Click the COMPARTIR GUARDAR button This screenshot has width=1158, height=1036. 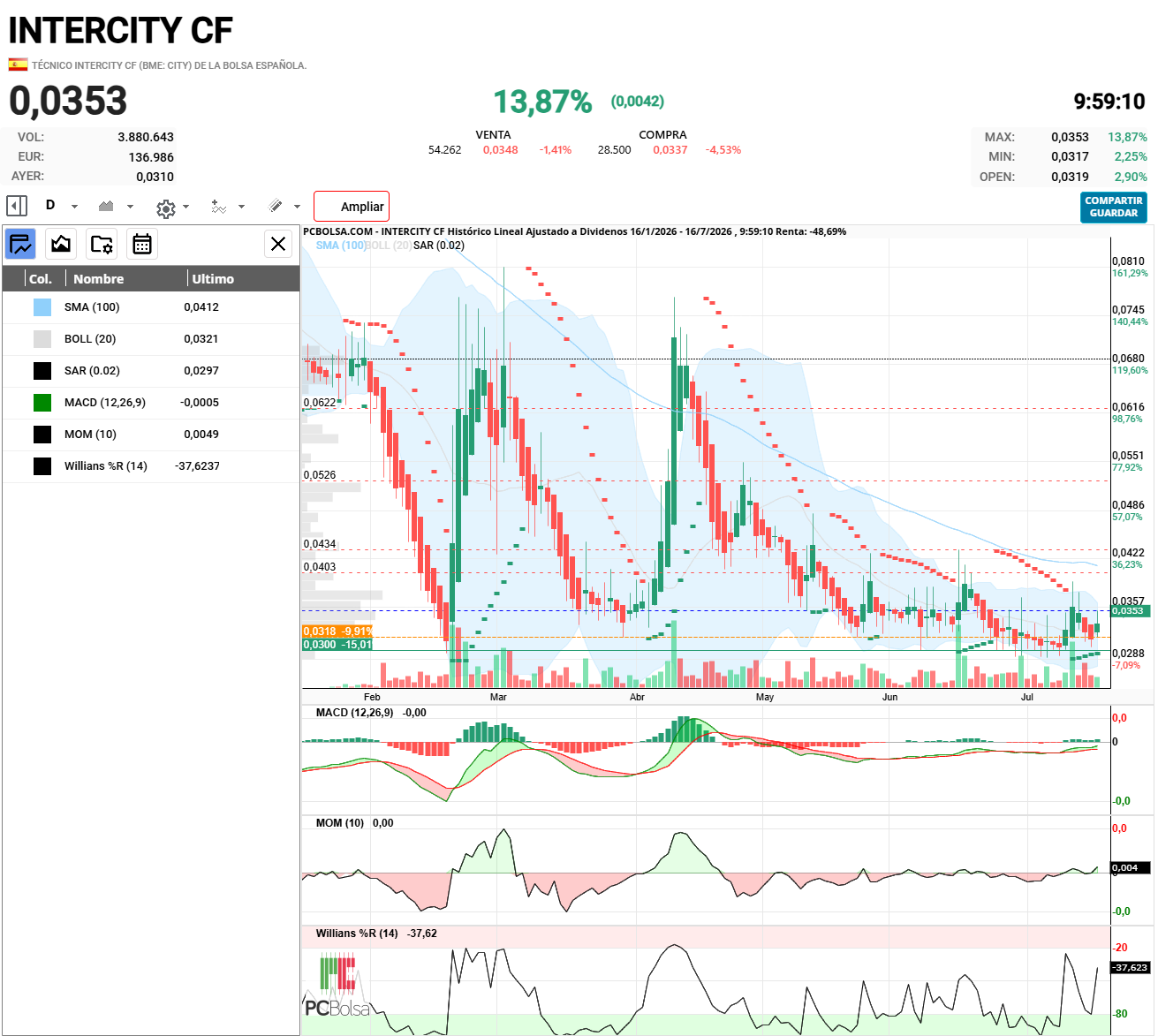tap(1114, 207)
